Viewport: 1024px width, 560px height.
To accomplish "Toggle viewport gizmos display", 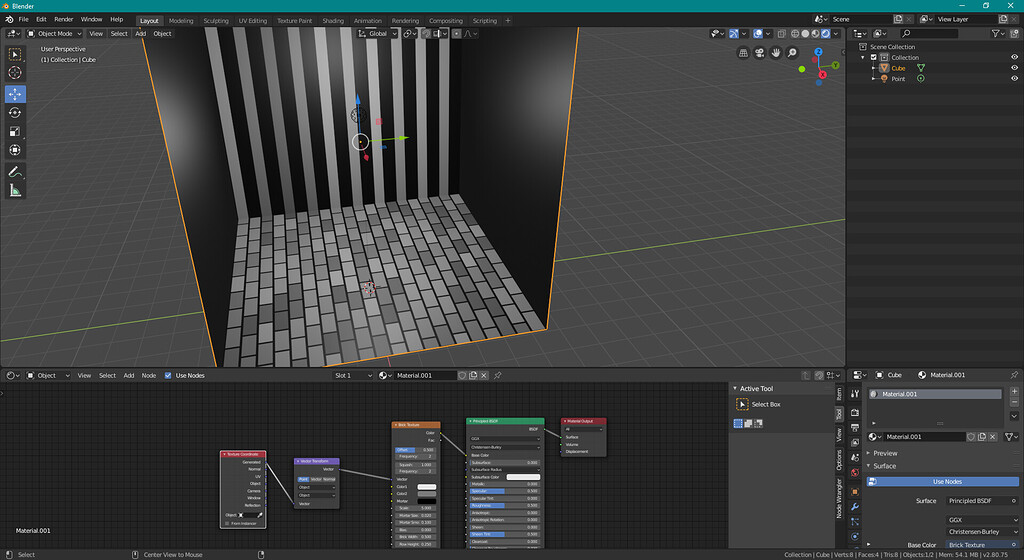I will tap(734, 33).
